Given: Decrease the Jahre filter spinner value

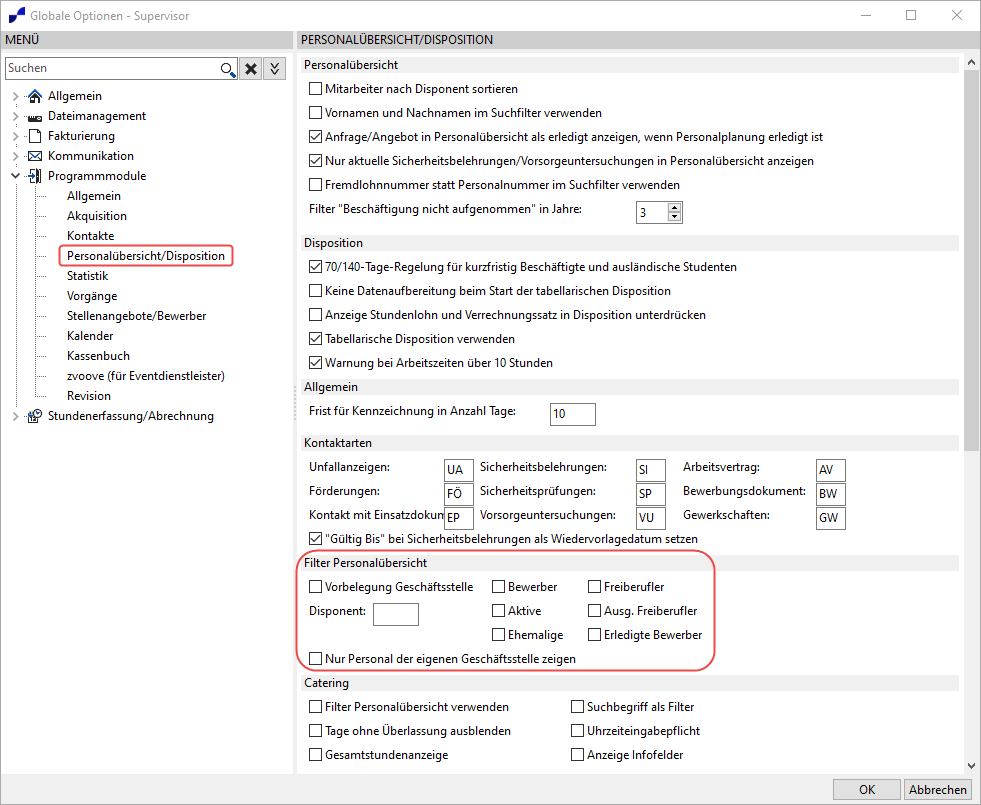Looking at the screenshot, I should [674, 217].
